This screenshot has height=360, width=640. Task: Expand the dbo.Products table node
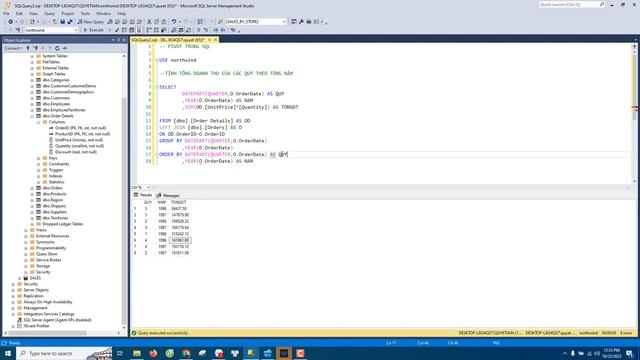[x=32, y=194]
